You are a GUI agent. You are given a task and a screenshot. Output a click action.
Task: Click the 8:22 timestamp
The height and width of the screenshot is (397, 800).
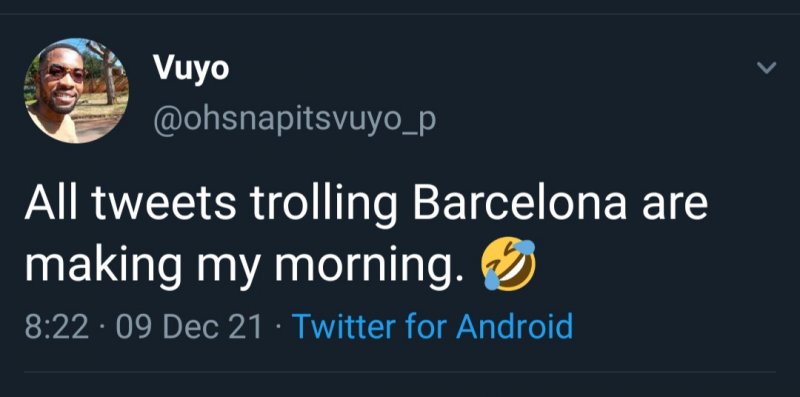(56, 328)
